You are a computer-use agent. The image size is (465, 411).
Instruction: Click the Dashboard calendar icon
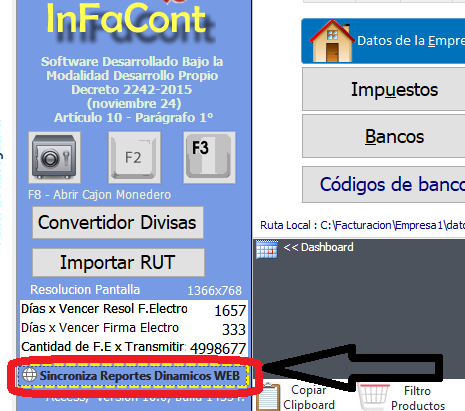point(267,249)
